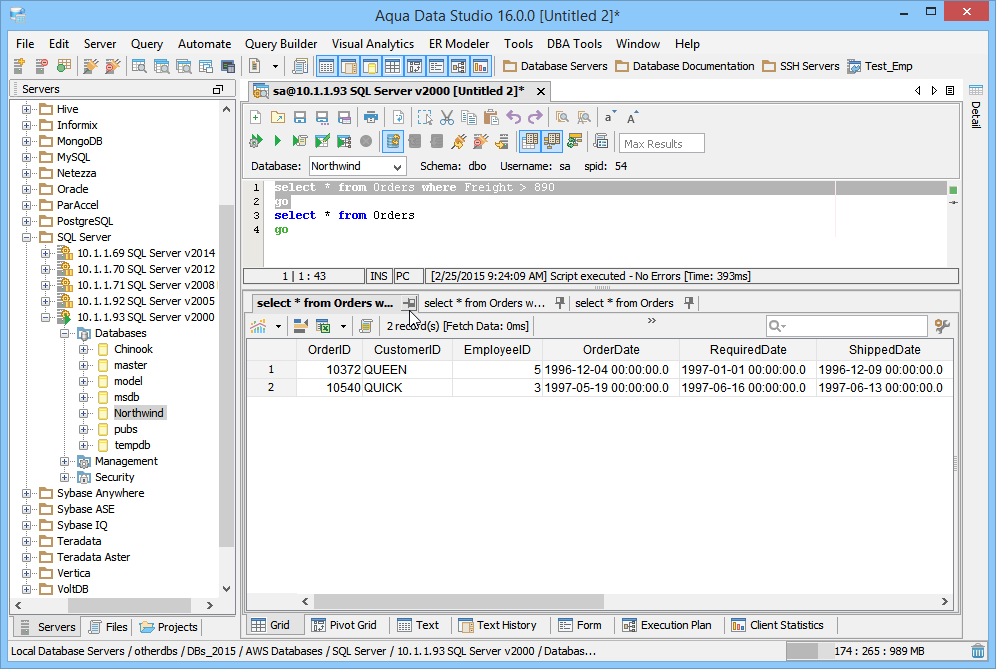Close the sa@10.1.1.93 query tab
The height and width of the screenshot is (669, 996).
[x=541, y=91]
